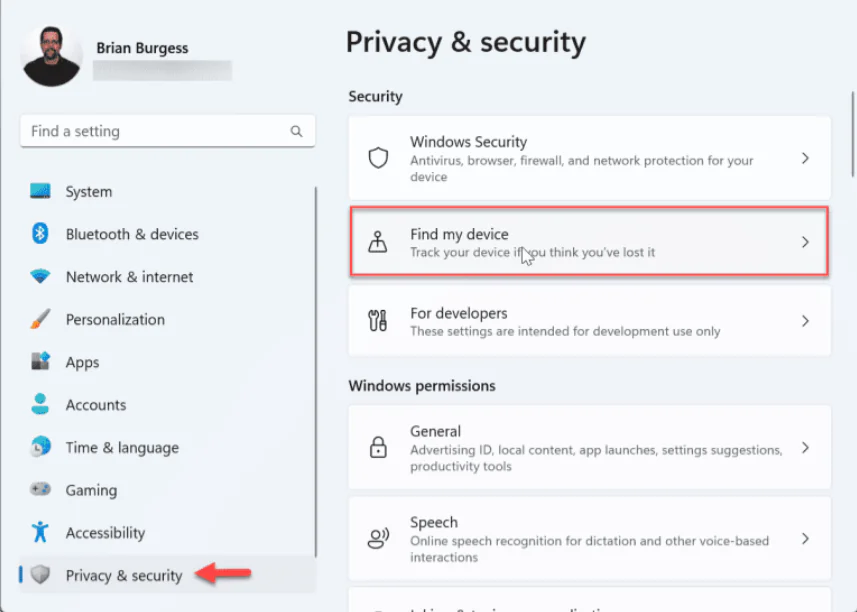Expand Find my device with the chevron
Screen dimensions: 857x612
click(x=805, y=241)
